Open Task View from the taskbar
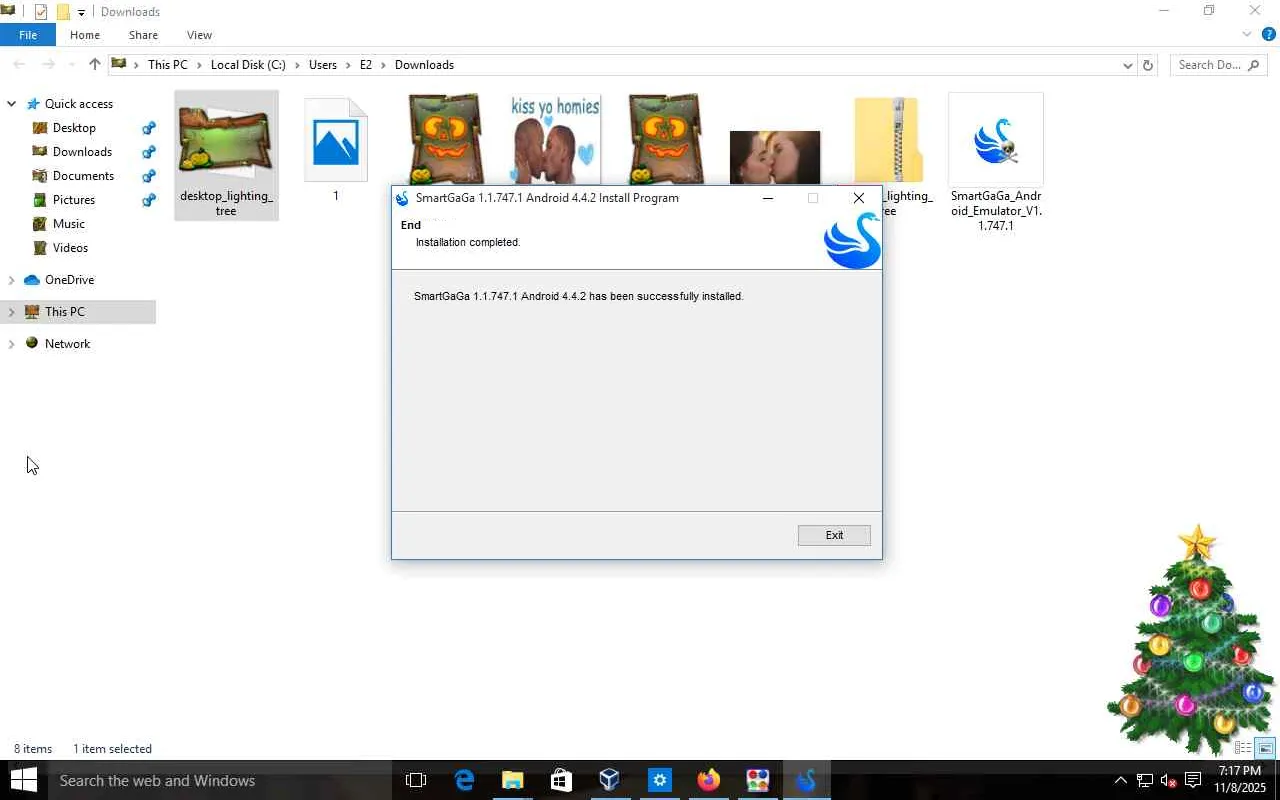 [416, 780]
